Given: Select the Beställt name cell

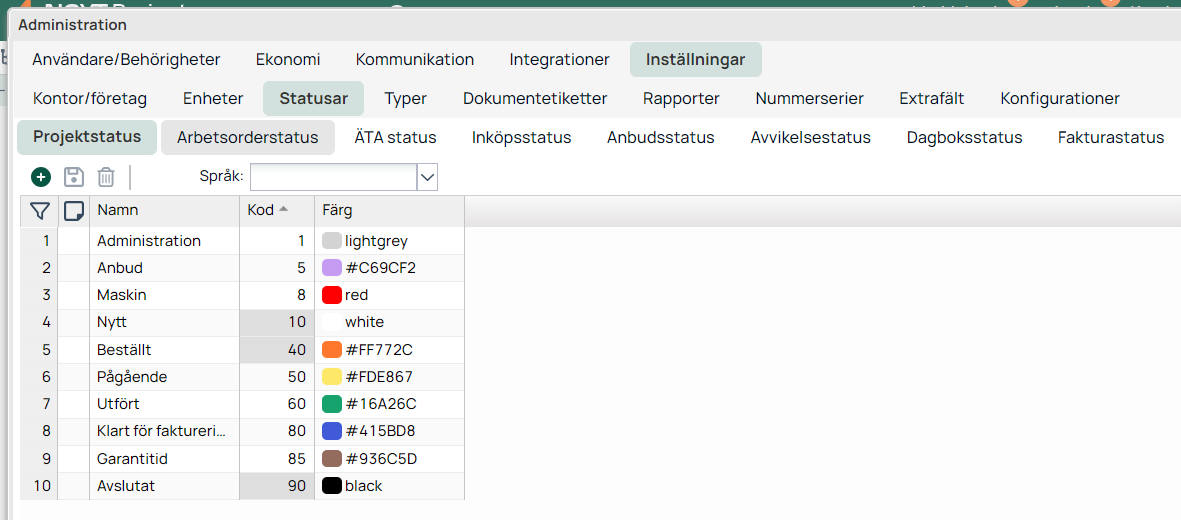Looking at the screenshot, I should coord(164,350).
